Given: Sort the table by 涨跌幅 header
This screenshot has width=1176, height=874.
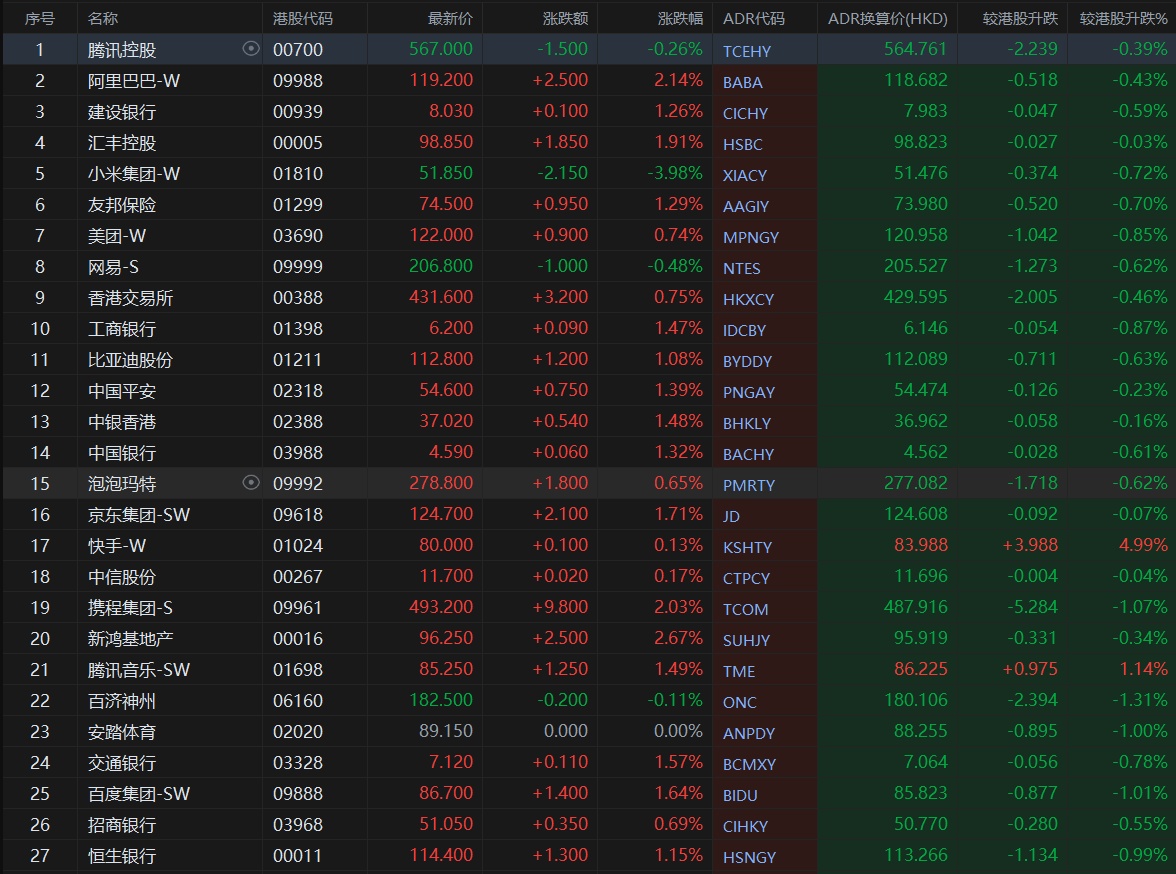Looking at the screenshot, I should pyautogui.click(x=680, y=19).
